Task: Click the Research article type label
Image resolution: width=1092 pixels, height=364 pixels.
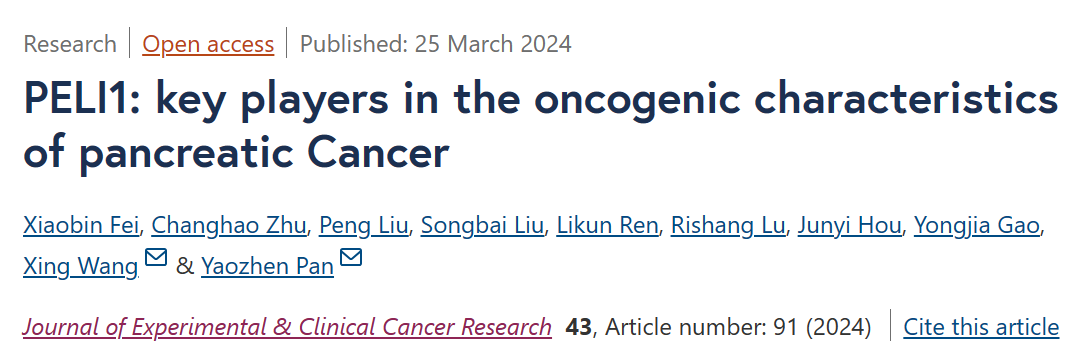Action: point(70,44)
